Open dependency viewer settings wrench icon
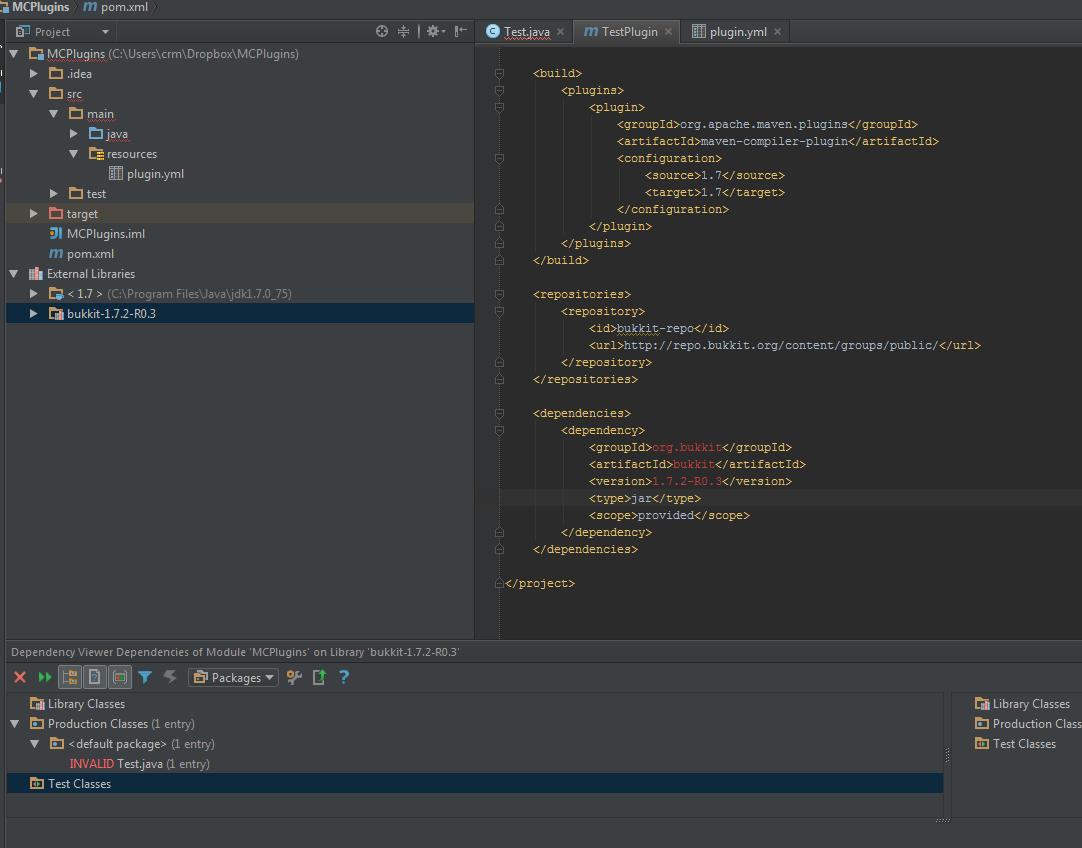 point(294,677)
